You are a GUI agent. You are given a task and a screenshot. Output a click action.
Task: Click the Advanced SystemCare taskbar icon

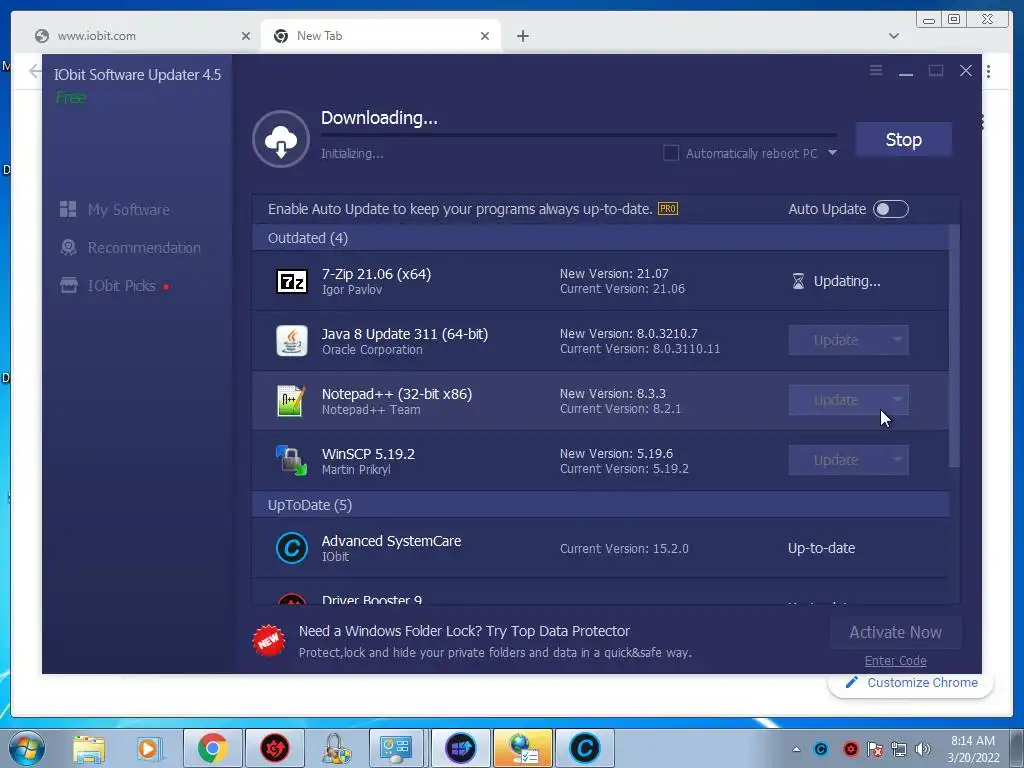click(x=584, y=748)
